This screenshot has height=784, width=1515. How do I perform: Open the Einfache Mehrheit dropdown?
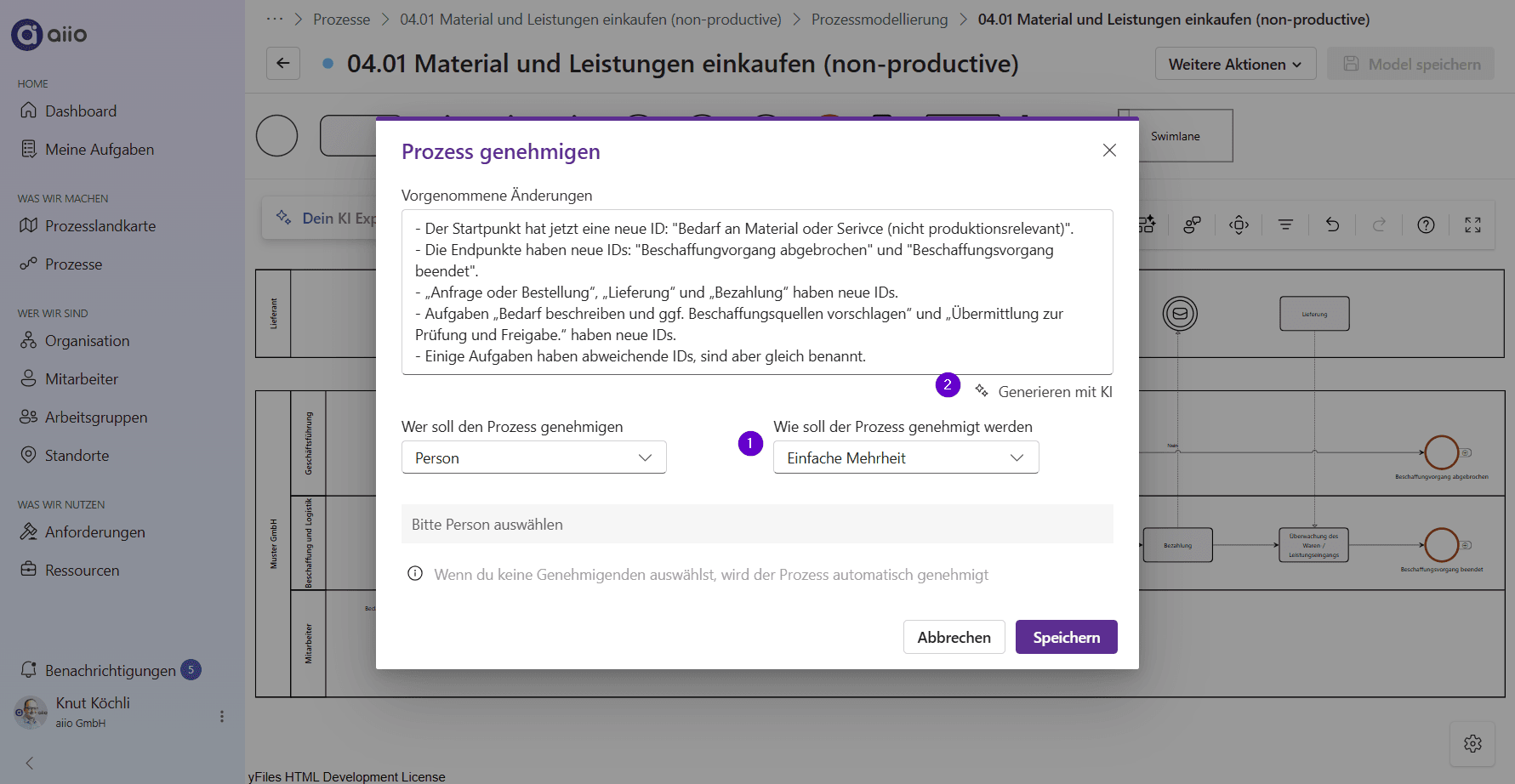tap(906, 457)
